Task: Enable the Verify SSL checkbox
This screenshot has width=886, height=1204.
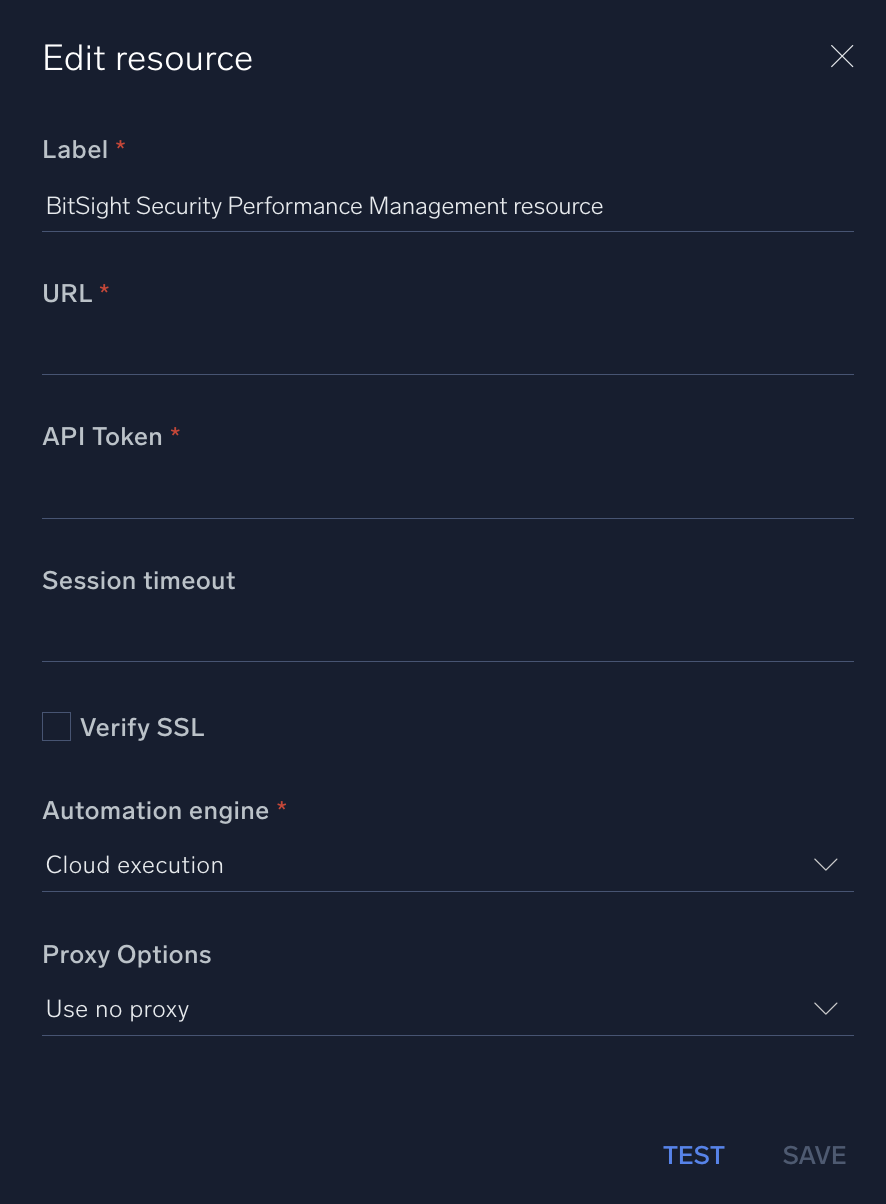Action: pyautogui.click(x=56, y=726)
